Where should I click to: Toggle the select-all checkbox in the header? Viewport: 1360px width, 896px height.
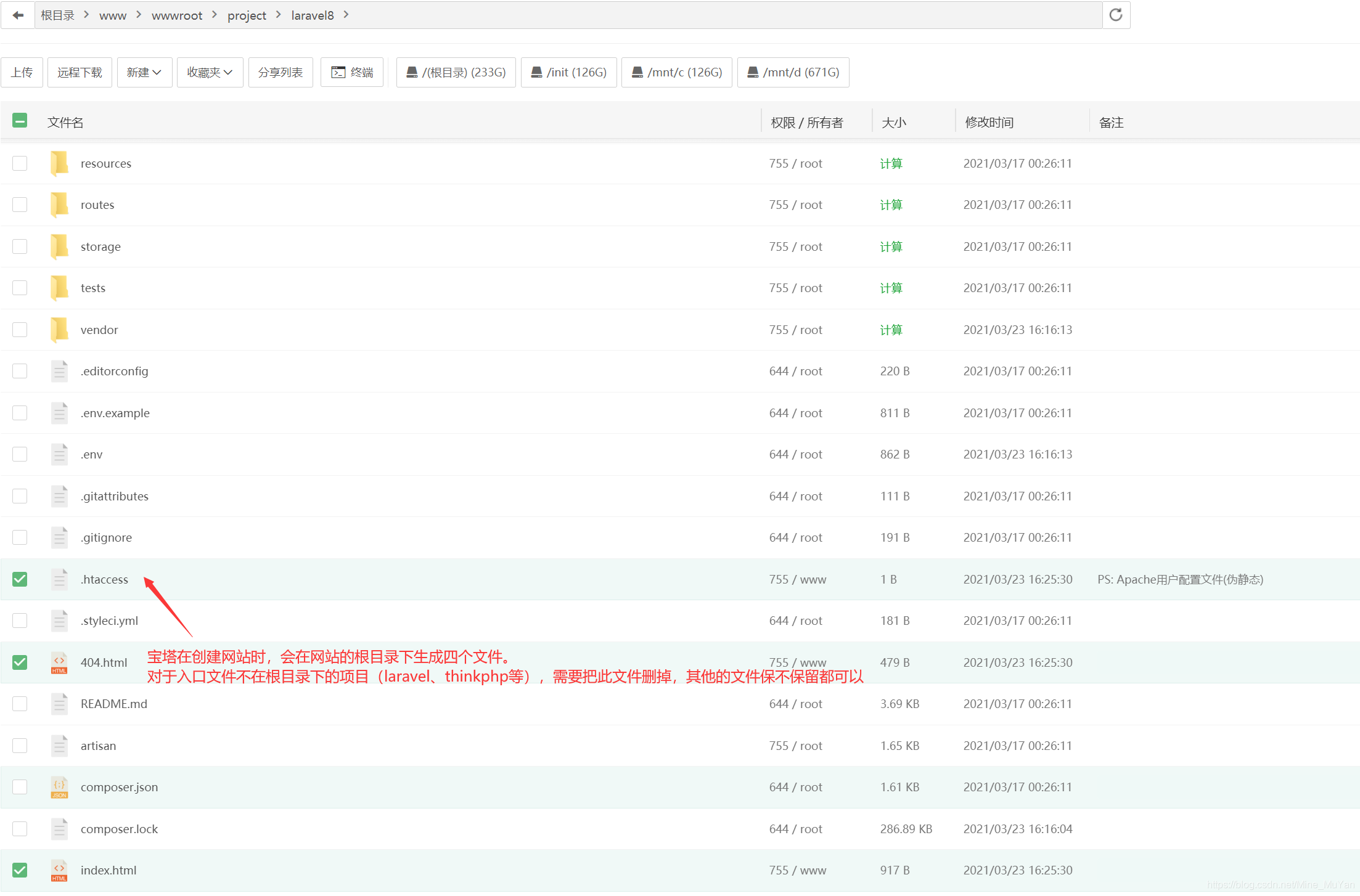pyautogui.click(x=20, y=121)
